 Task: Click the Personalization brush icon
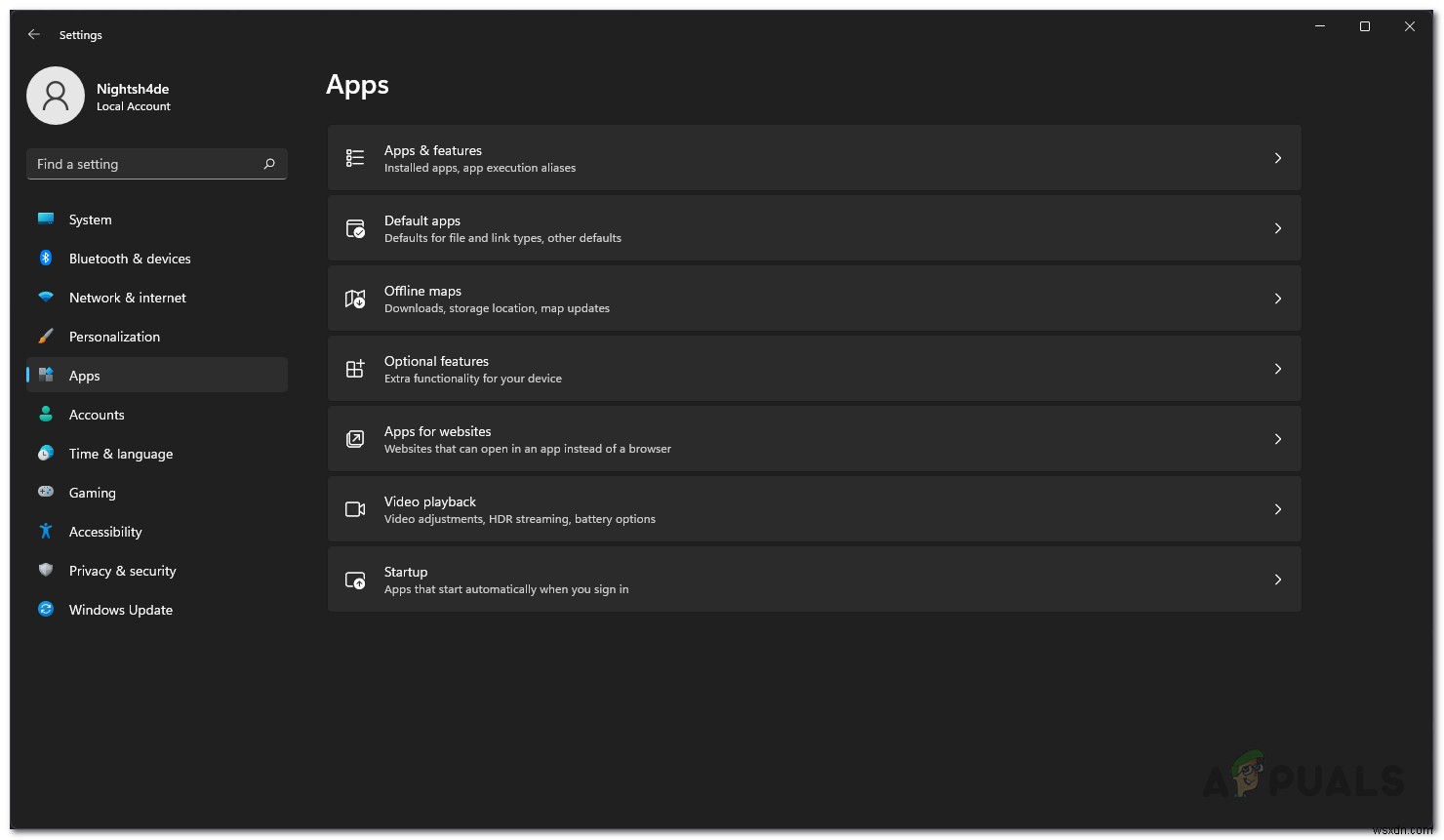tap(46, 337)
